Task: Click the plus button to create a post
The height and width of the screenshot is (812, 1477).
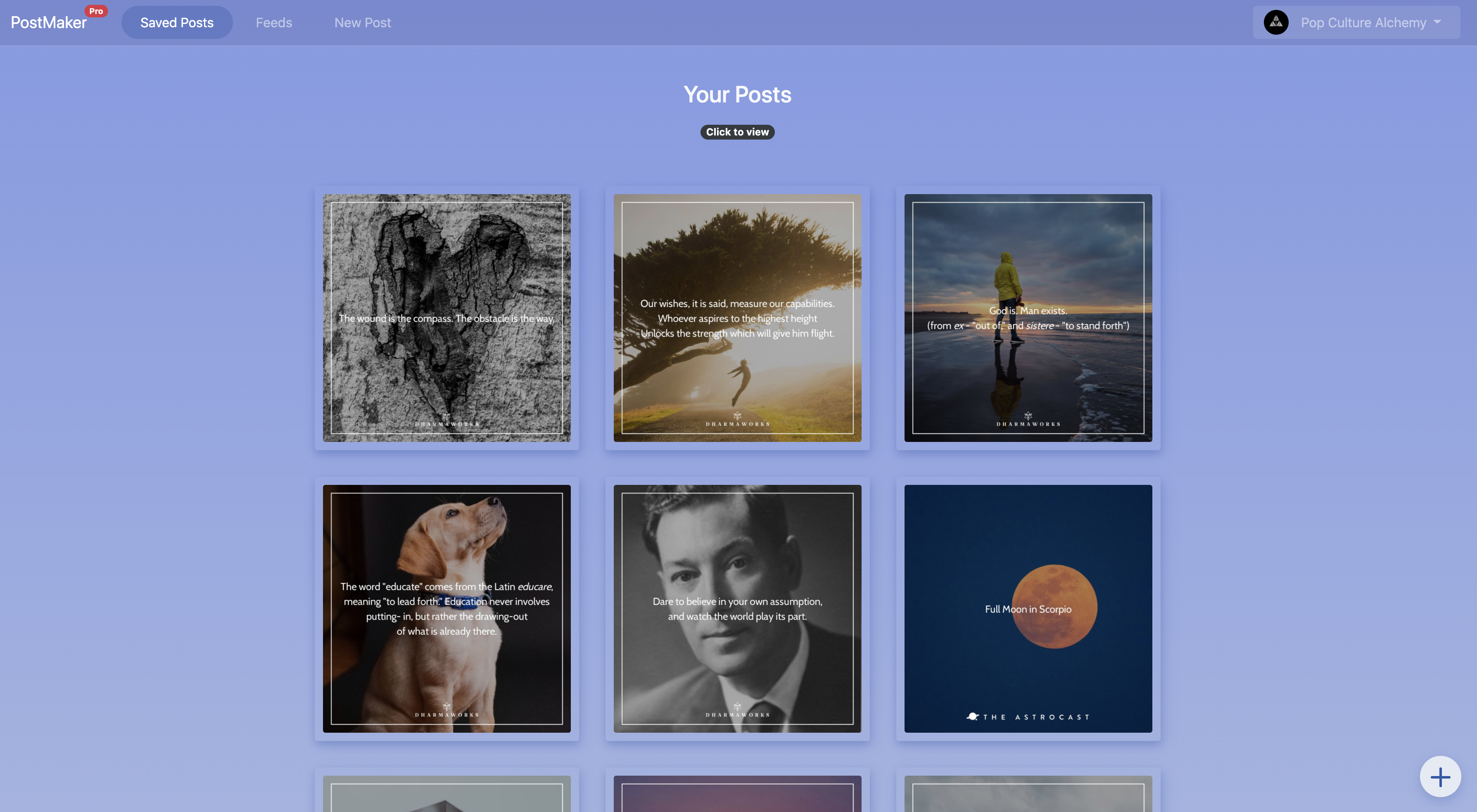Action: [1441, 776]
